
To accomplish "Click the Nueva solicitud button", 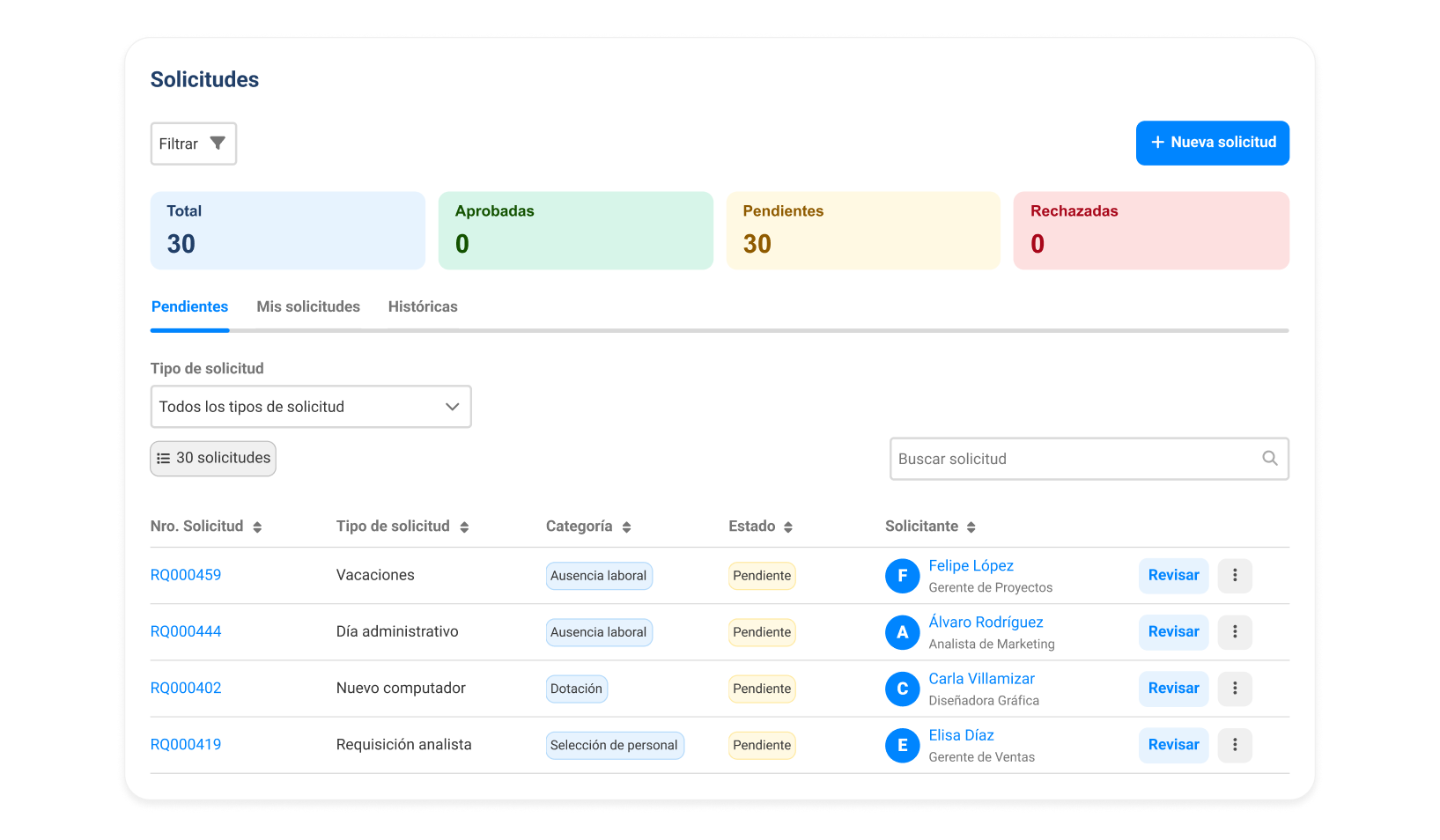I will click(1212, 143).
